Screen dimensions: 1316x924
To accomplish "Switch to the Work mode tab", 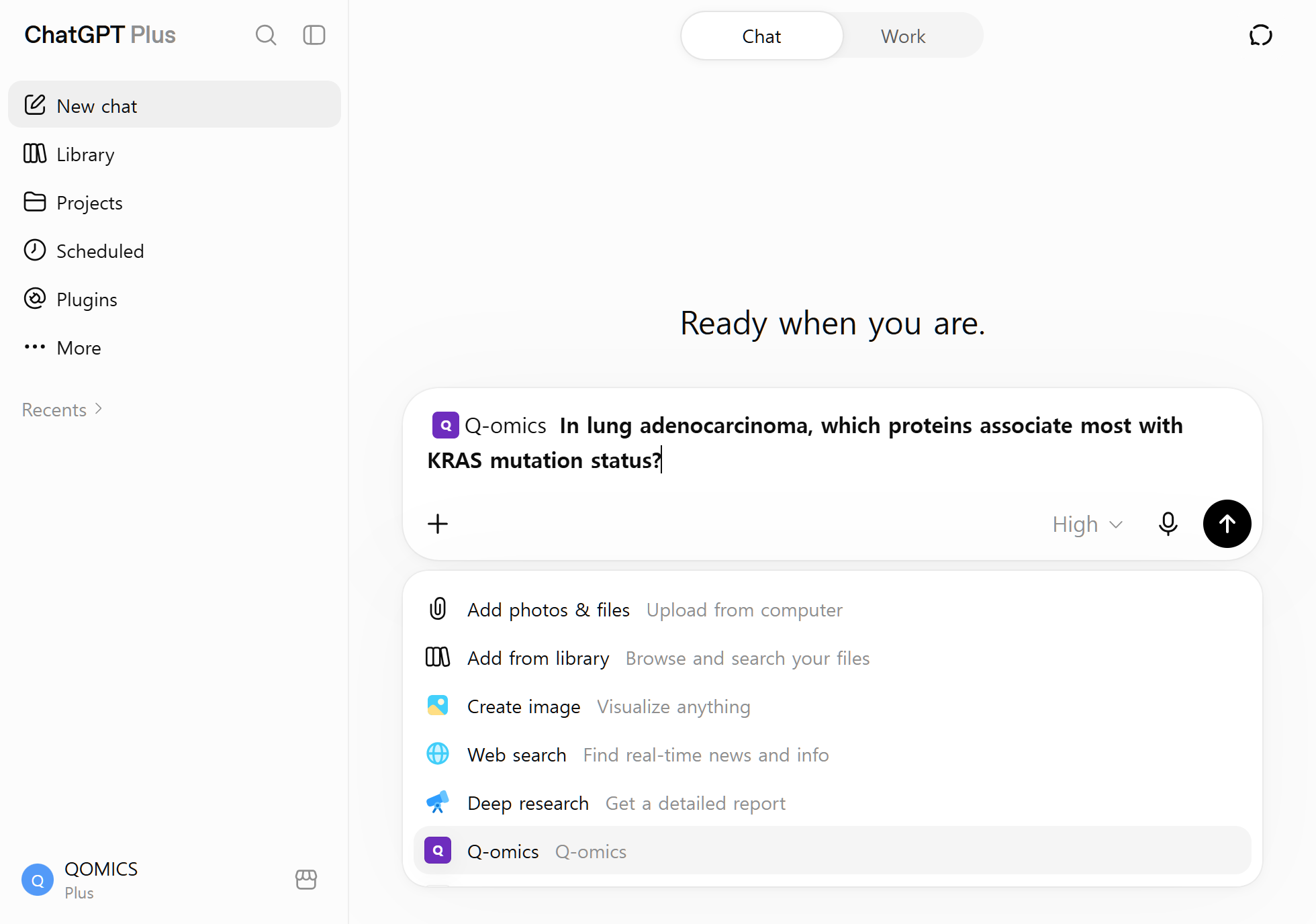I will (903, 36).
